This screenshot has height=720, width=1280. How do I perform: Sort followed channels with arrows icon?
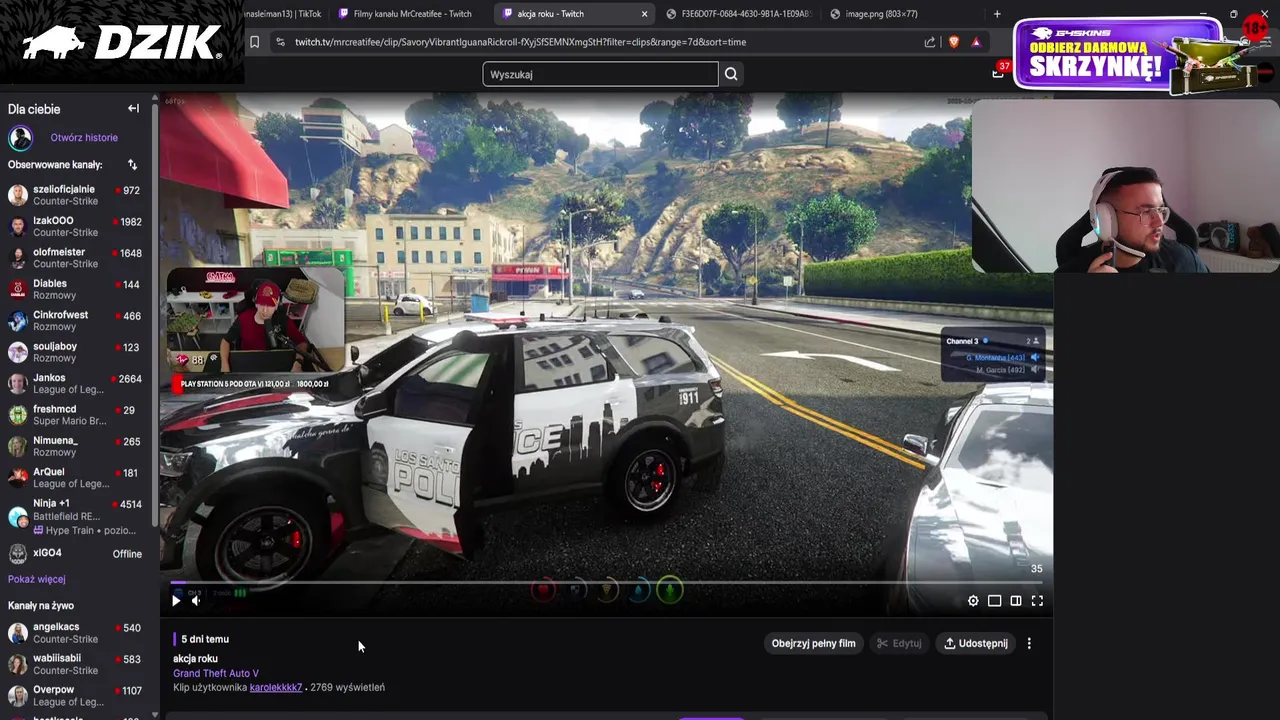(x=132, y=164)
